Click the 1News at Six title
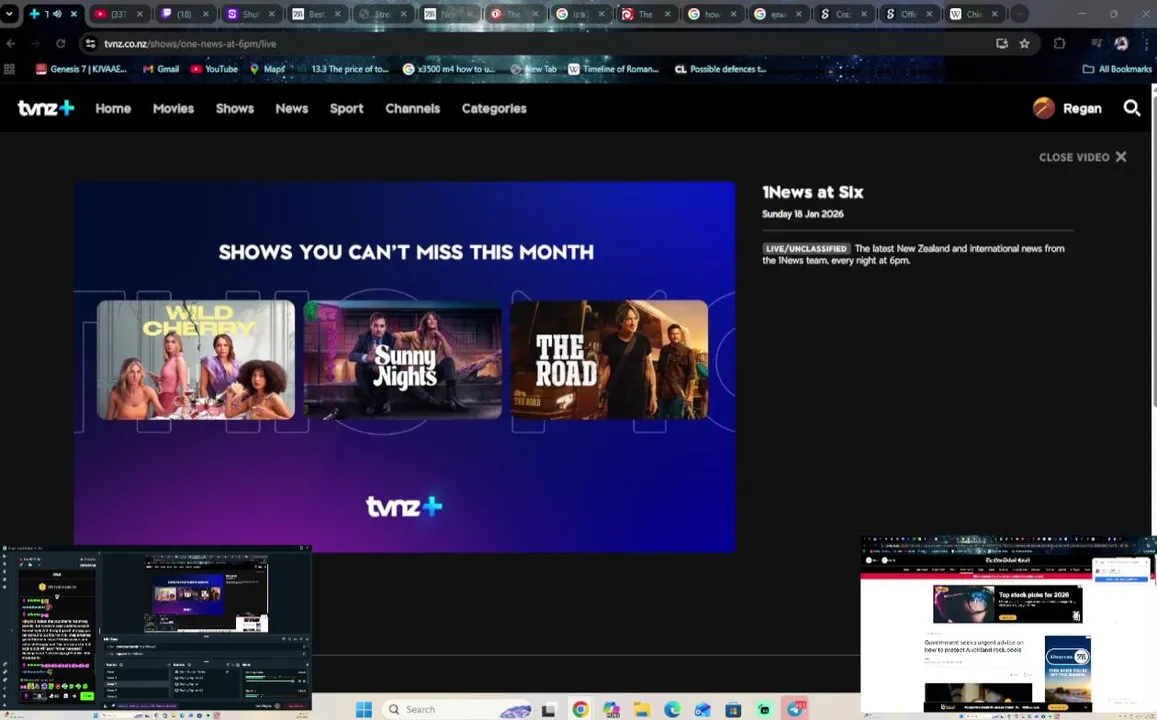1157x720 pixels. pos(812,193)
